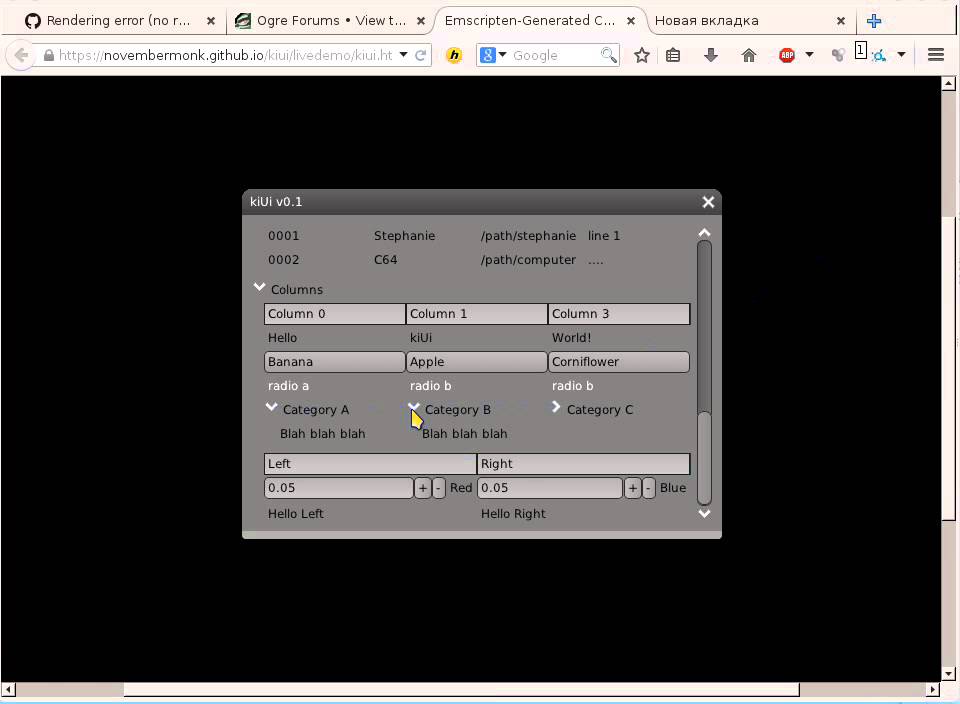Open downloads arrow icon
The width and height of the screenshot is (960, 704).
(711, 55)
